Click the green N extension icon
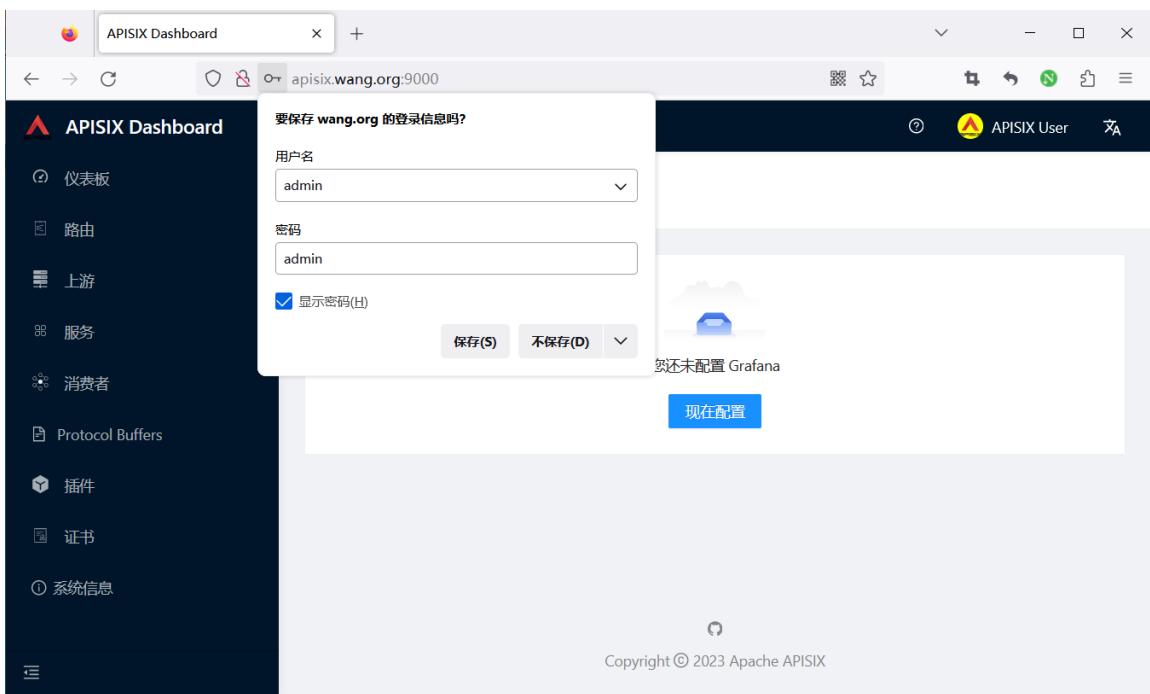The image size is (1150, 694). pos(1049,78)
